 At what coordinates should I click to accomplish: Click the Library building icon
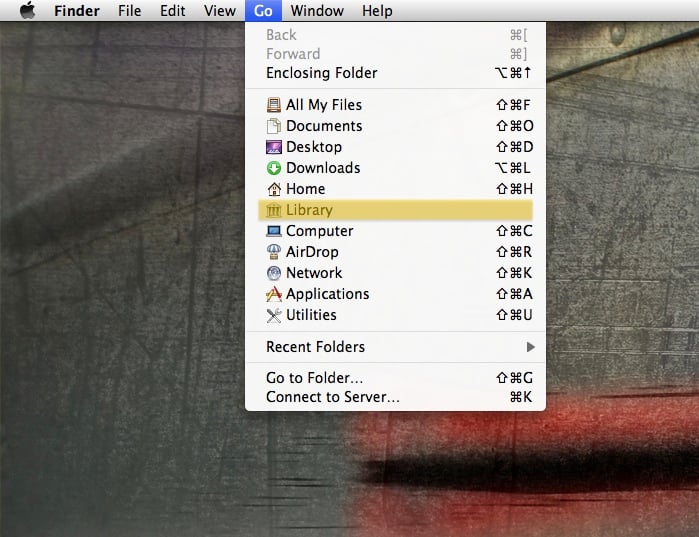(273, 210)
